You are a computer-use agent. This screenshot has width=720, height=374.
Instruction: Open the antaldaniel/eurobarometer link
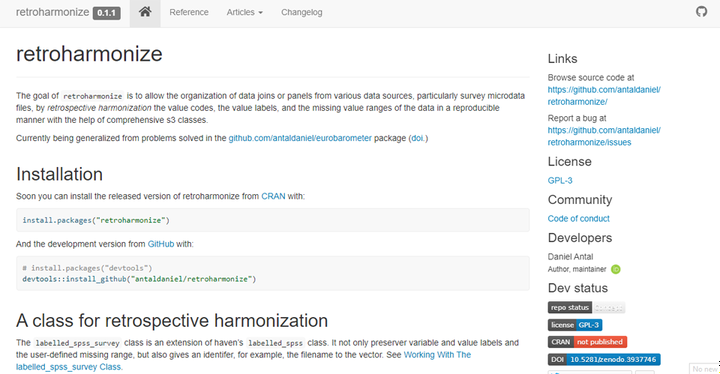[x=300, y=138]
